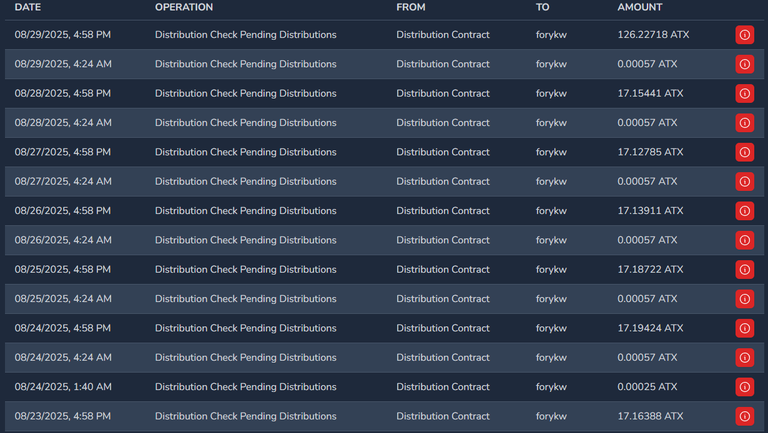Click the OPERATION column header

(x=184, y=7)
